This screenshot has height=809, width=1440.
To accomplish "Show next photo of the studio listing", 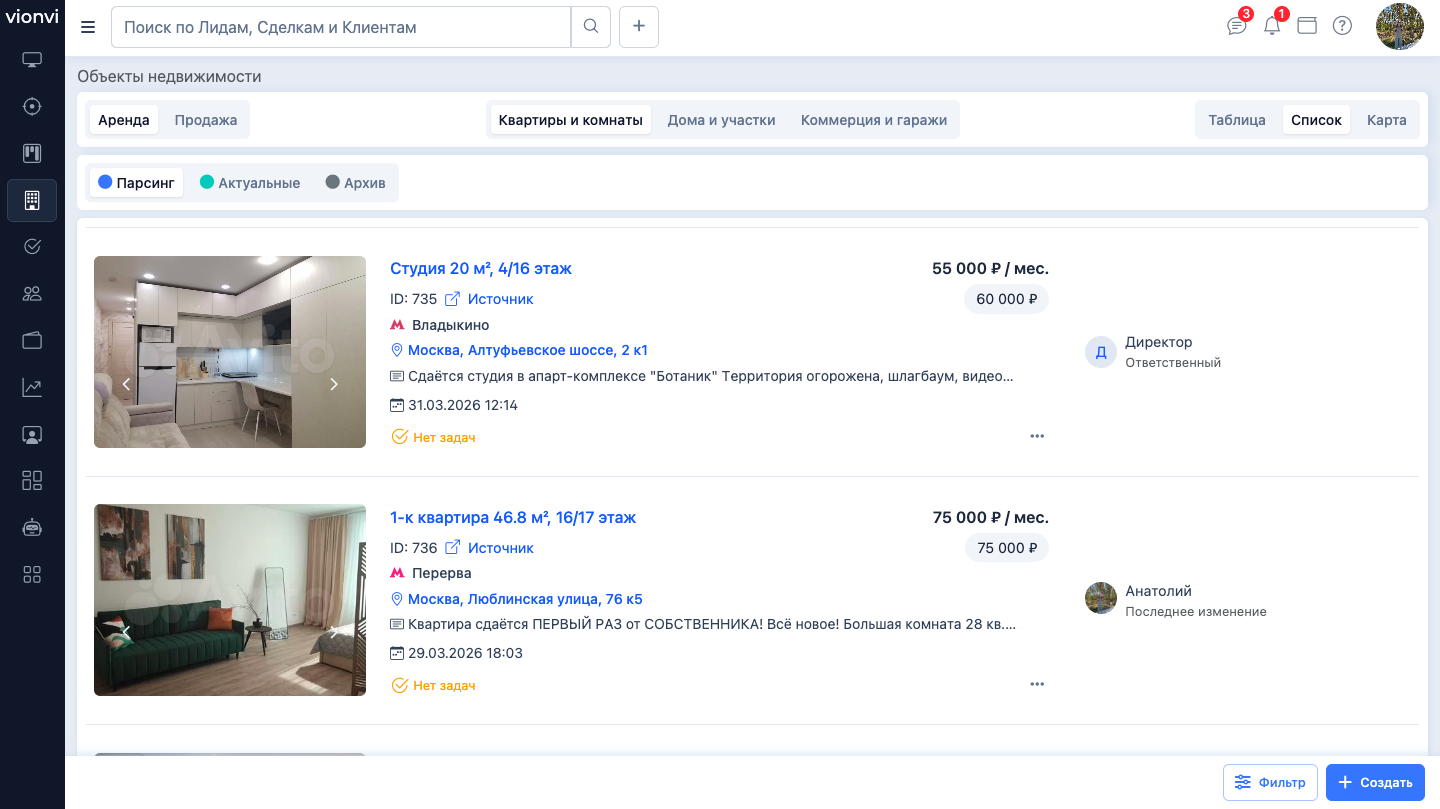I will (334, 384).
